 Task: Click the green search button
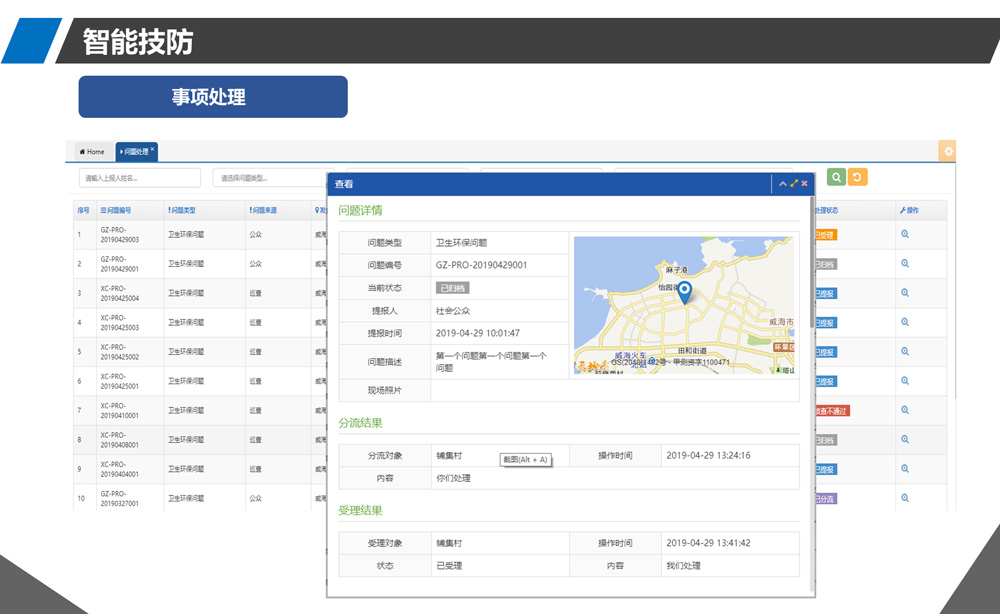point(836,177)
